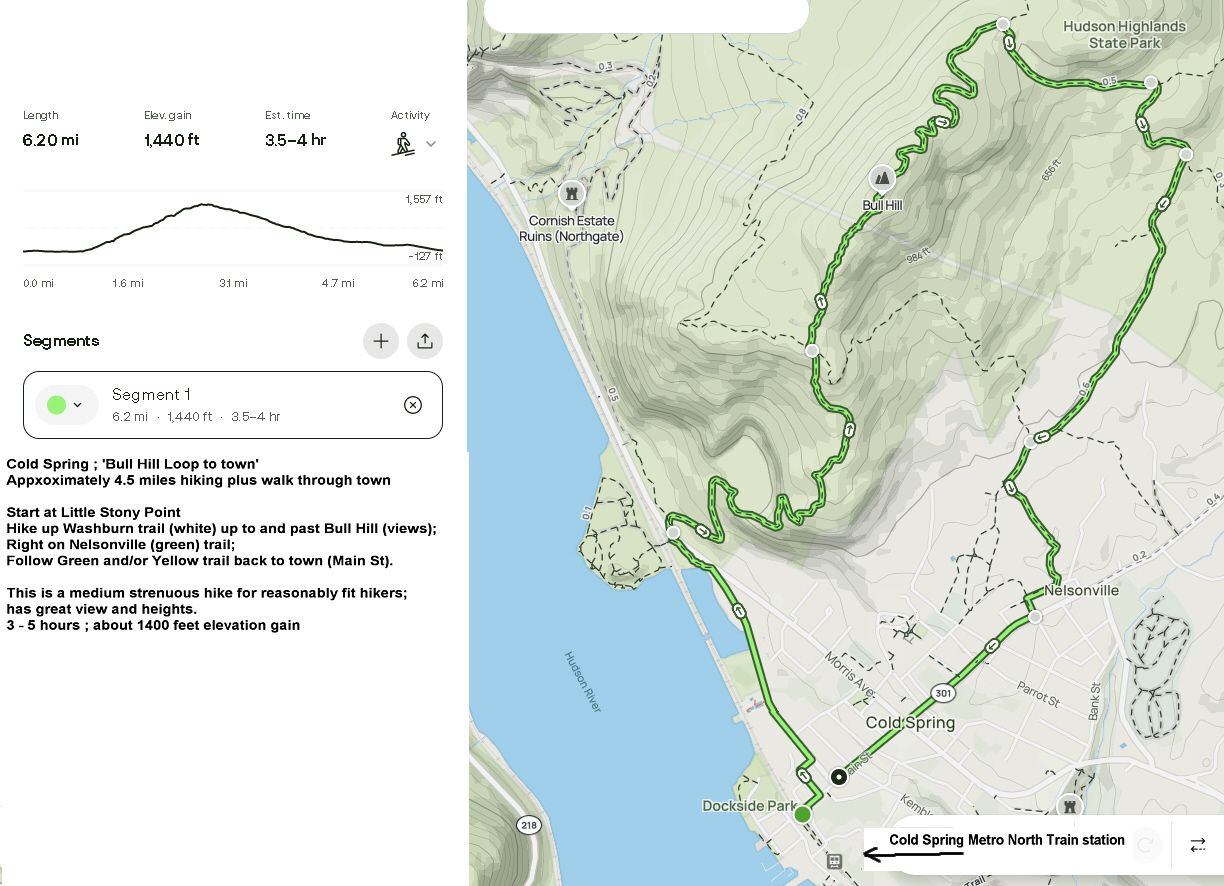Click the share/export route icon
The width and height of the screenshot is (1224, 886).
tap(425, 341)
